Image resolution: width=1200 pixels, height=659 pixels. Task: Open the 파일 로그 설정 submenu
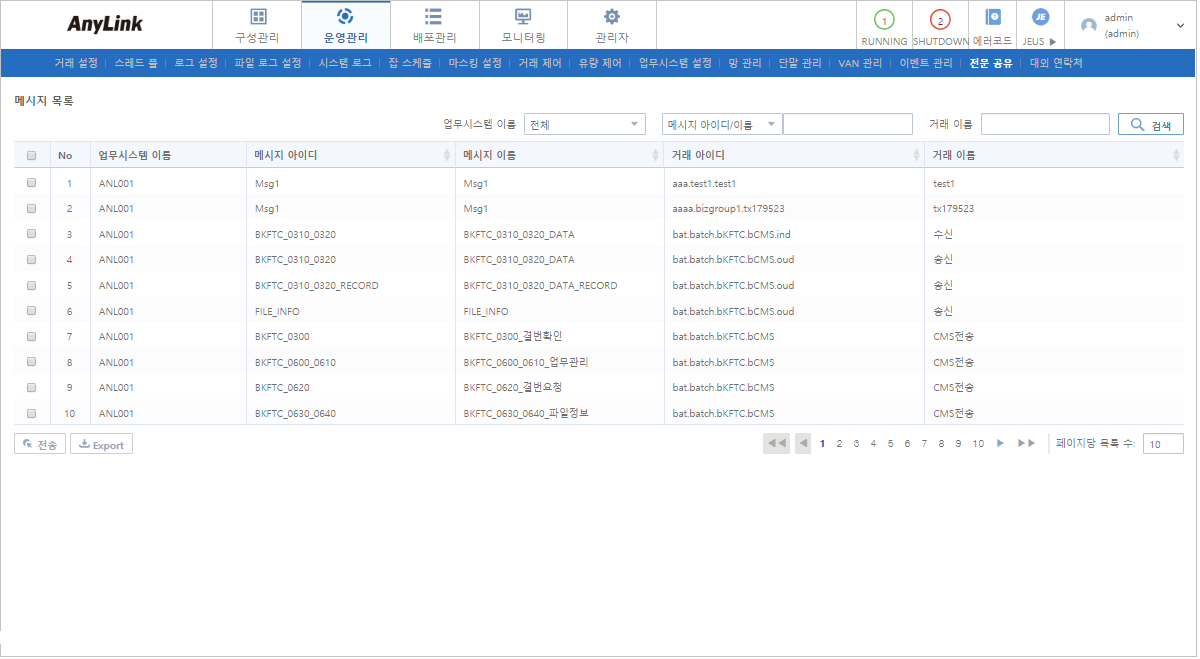coord(268,63)
